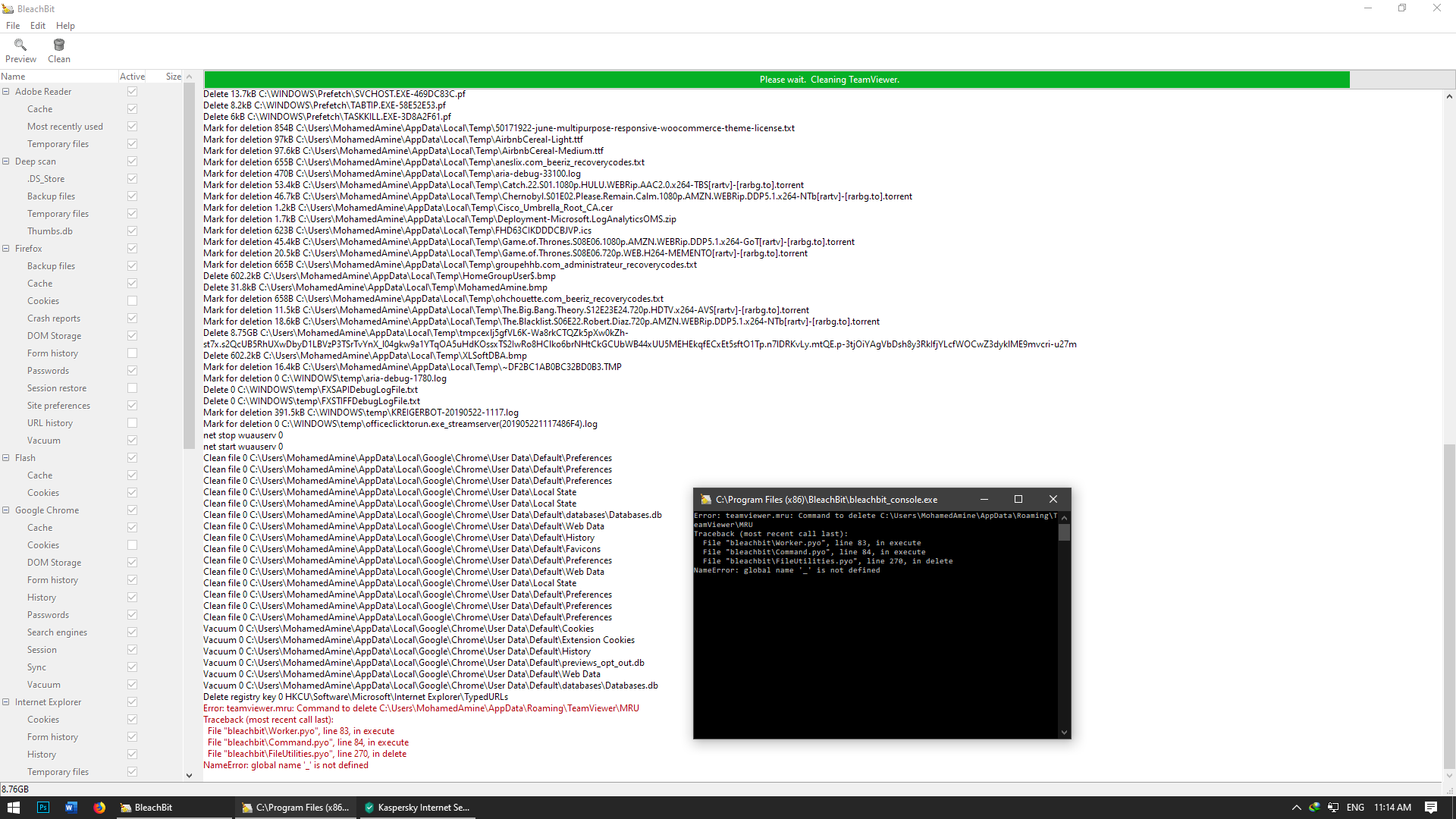Toggle the Firefox Form history checkbox
The height and width of the screenshot is (819, 1456).
(133, 353)
